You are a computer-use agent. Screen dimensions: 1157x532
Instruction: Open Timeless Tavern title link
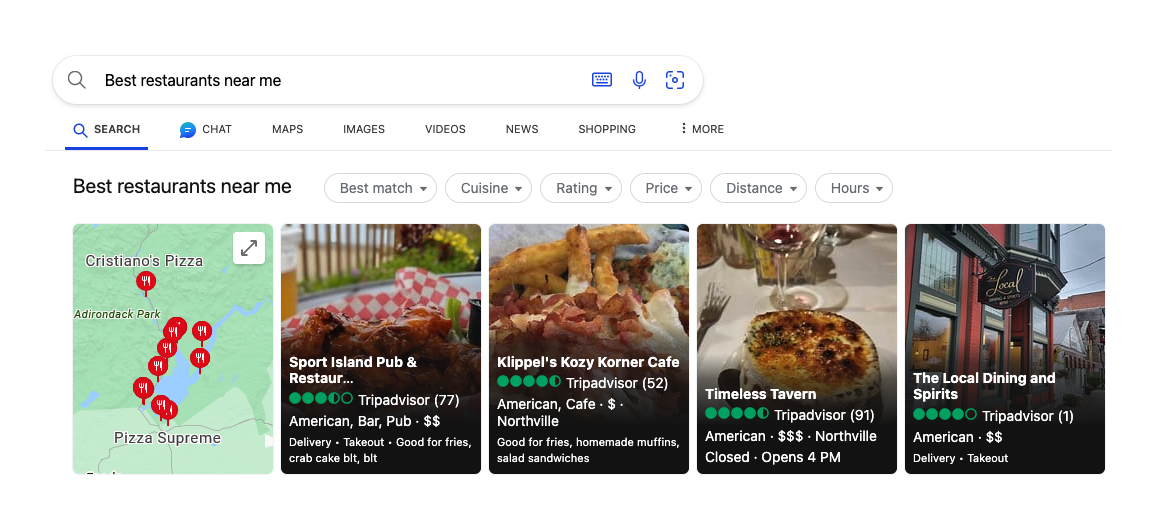click(761, 394)
